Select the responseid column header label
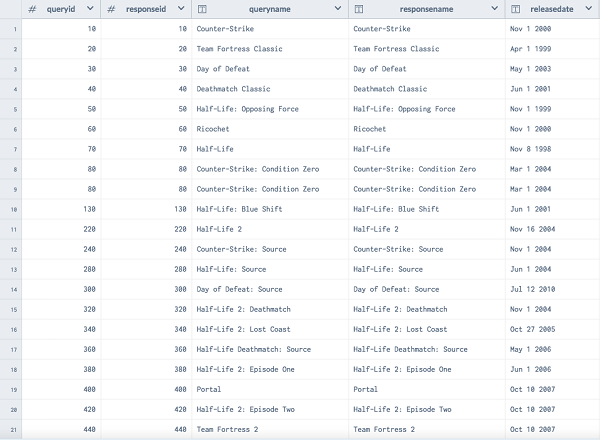Screen dimensions: 600x440 (x=146, y=9)
